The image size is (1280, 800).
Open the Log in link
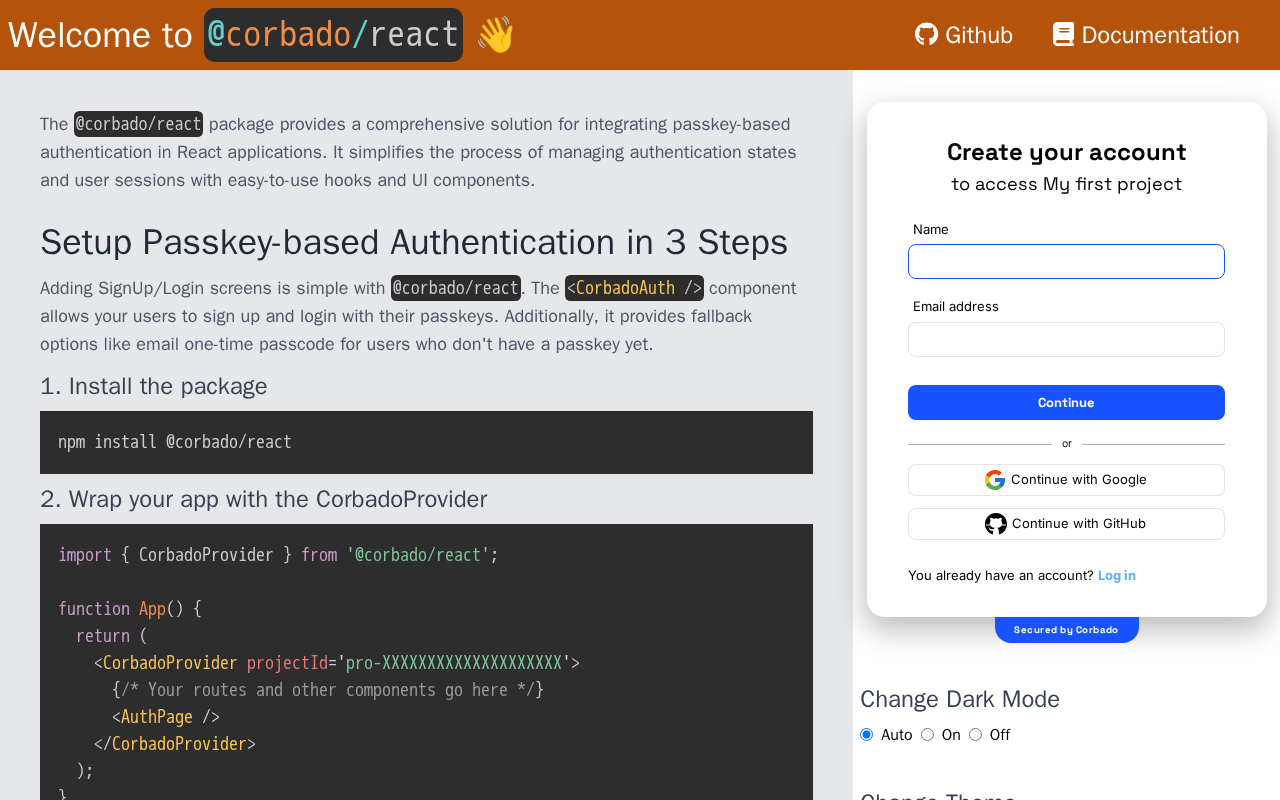coord(1116,576)
